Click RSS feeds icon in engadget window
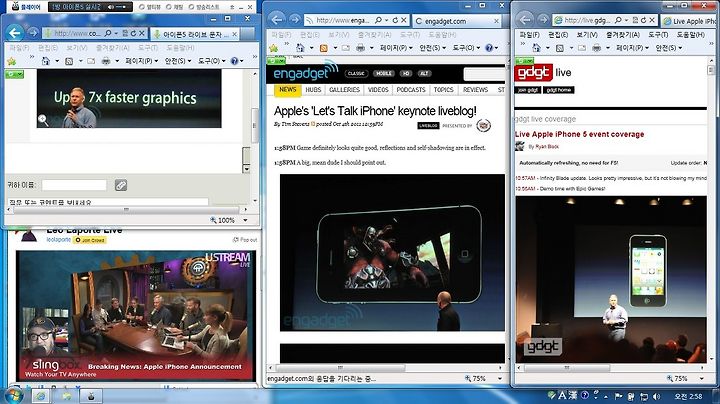The width and height of the screenshot is (720, 404). tap(324, 48)
